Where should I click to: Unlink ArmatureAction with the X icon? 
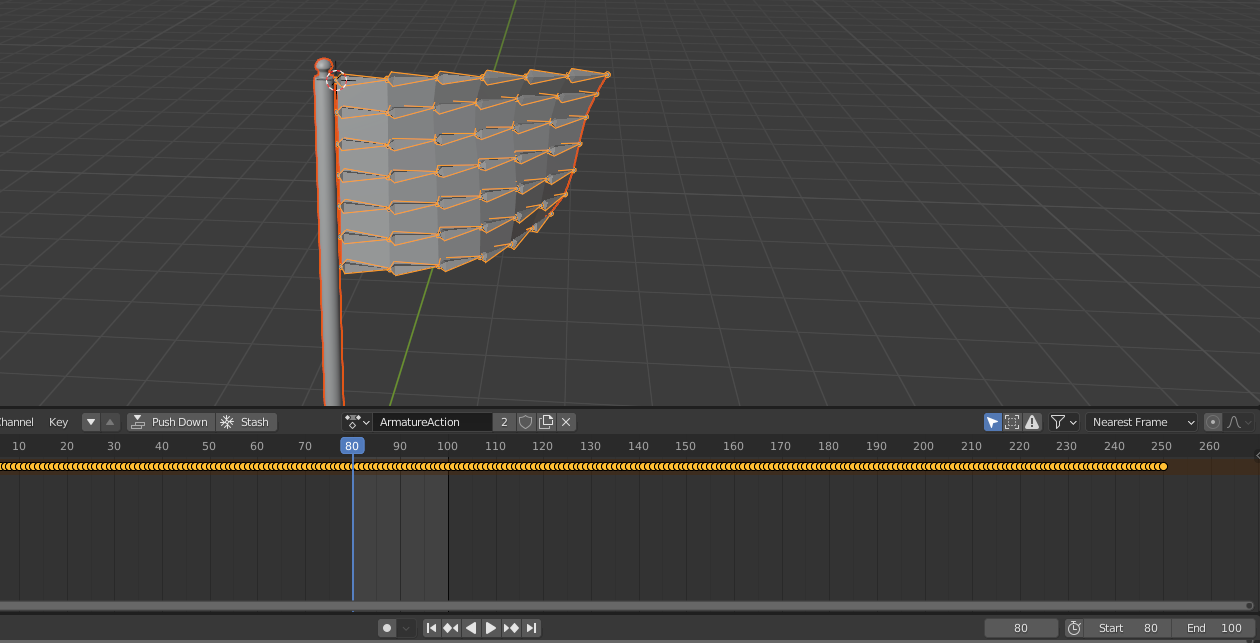pos(566,422)
